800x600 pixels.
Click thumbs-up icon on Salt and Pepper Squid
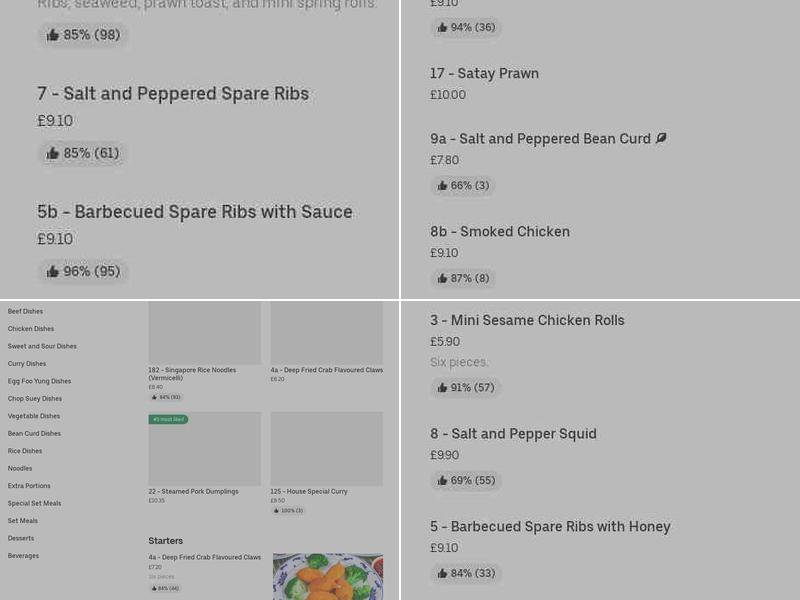coord(442,480)
